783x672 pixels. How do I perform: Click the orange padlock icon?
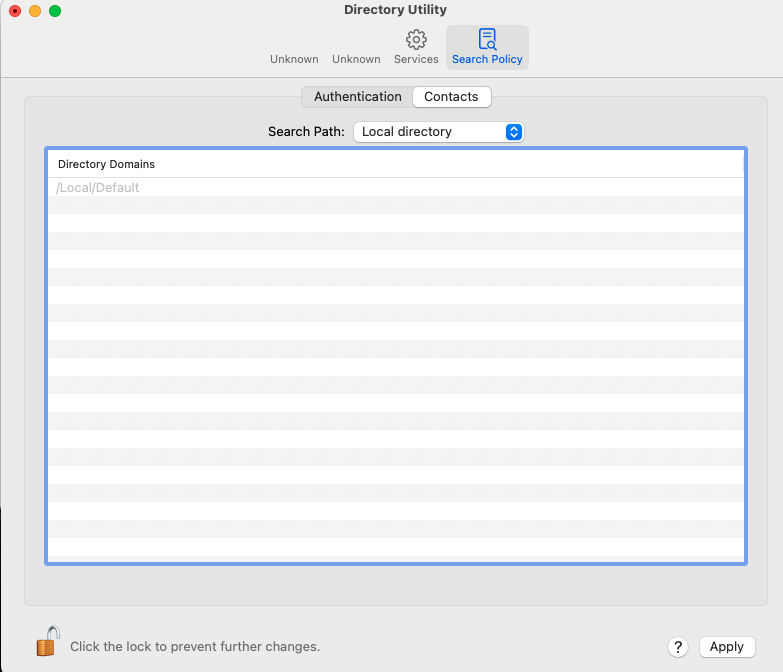click(48, 641)
